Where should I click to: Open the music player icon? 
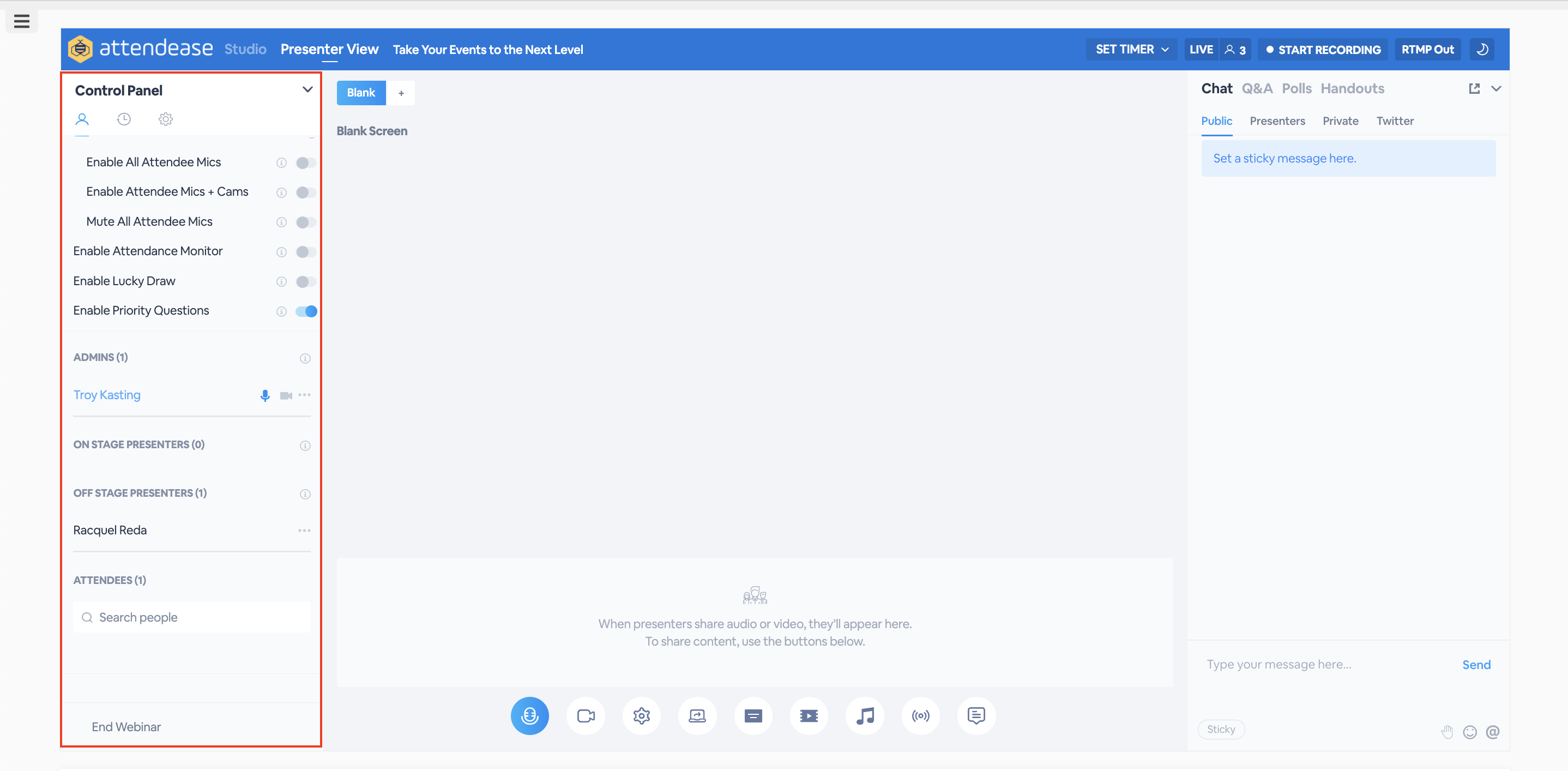(x=864, y=715)
